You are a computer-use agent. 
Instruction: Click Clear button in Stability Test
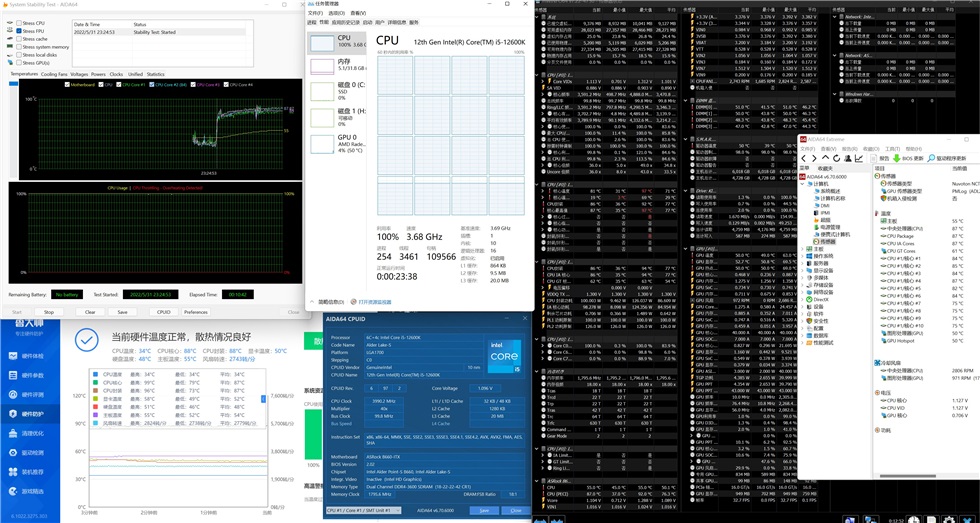pos(90,312)
